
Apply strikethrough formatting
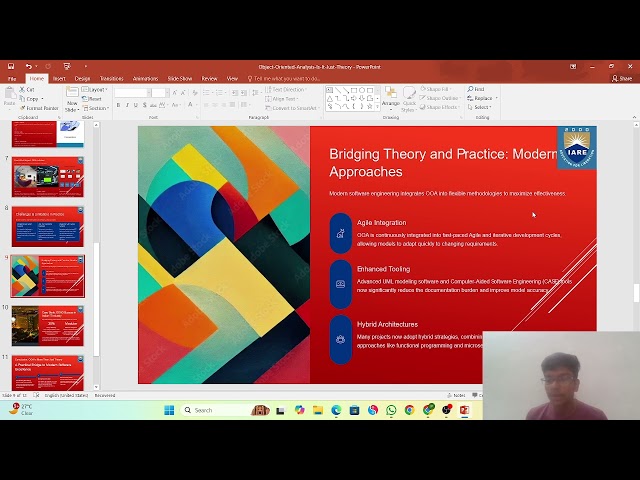(x=153, y=105)
